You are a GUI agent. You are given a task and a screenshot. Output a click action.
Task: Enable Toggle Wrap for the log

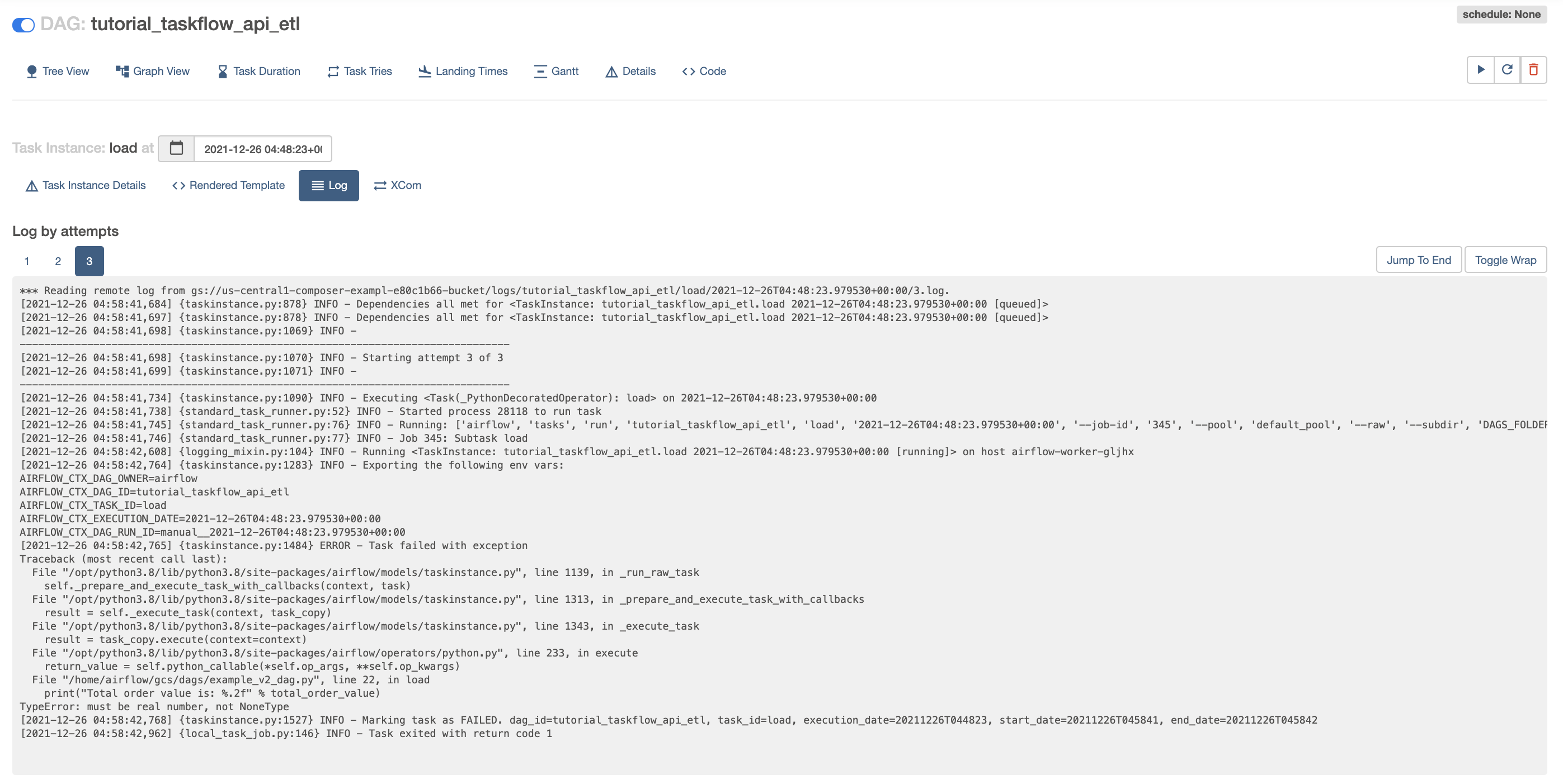[1505, 259]
